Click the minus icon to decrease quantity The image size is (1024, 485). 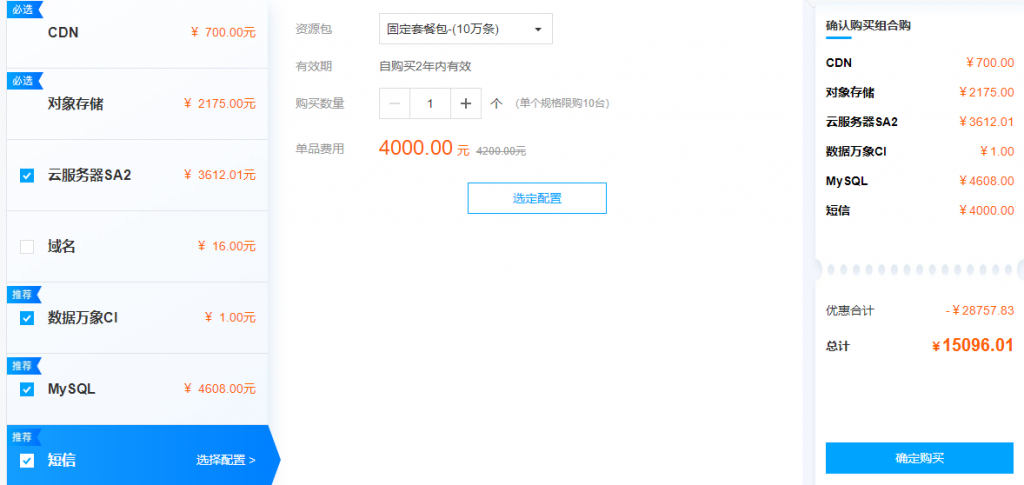pos(394,104)
